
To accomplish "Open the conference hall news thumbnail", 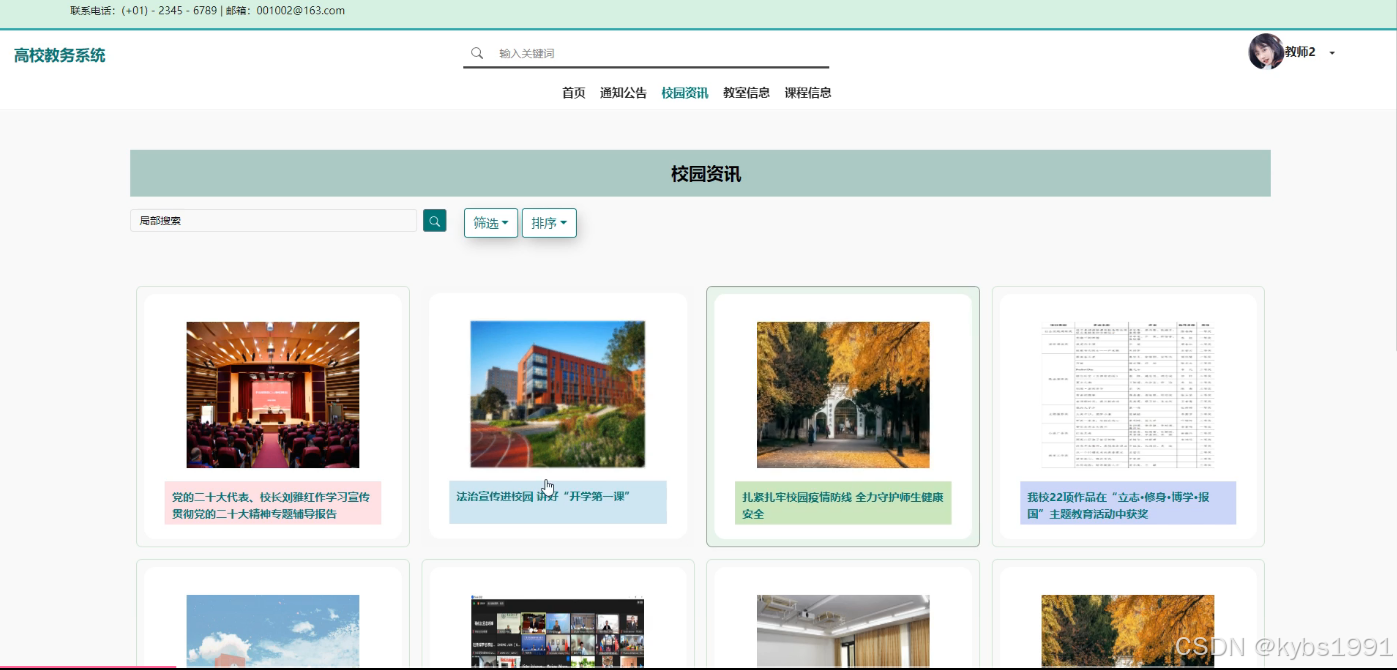I will click(x=273, y=395).
